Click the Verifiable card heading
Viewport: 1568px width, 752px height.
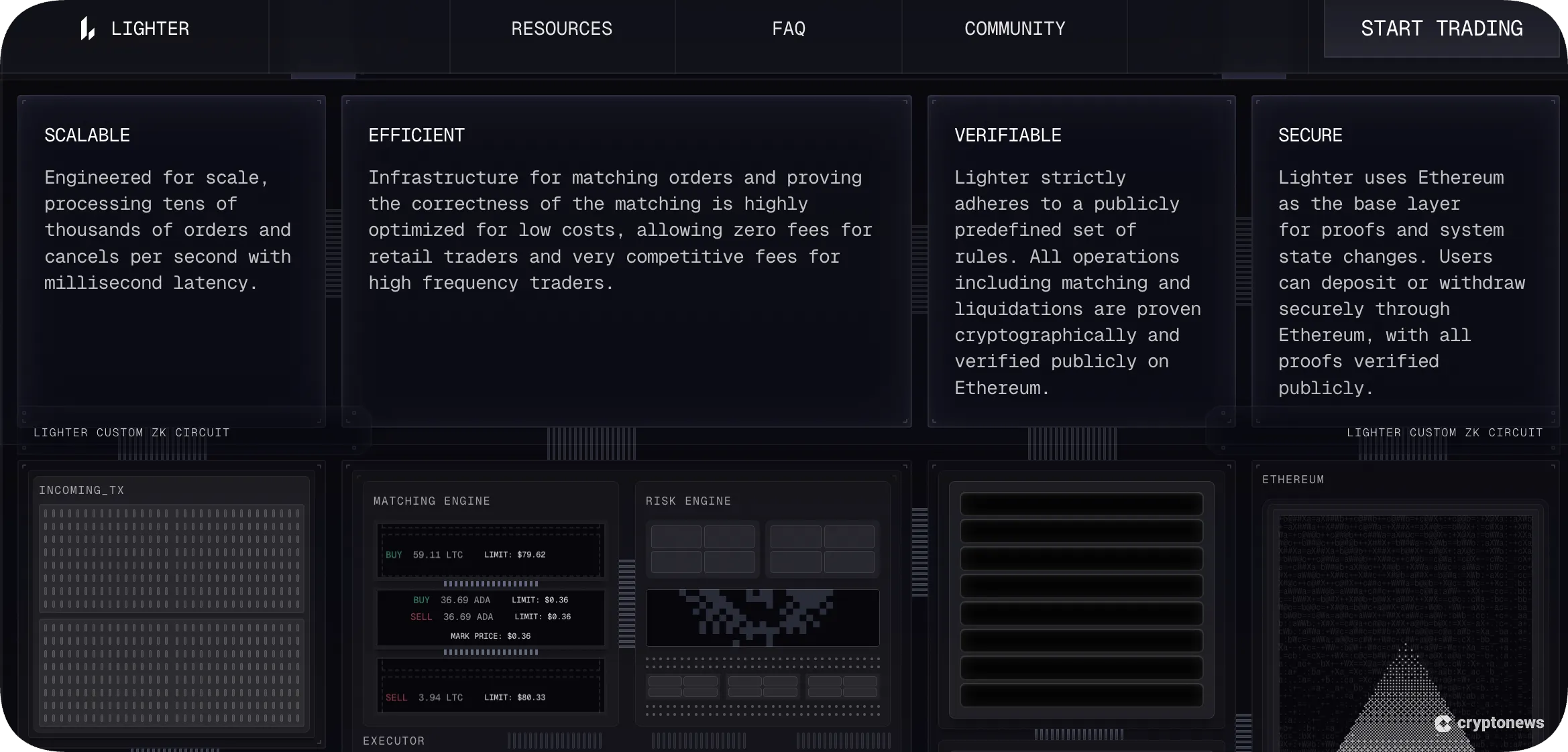(1007, 135)
